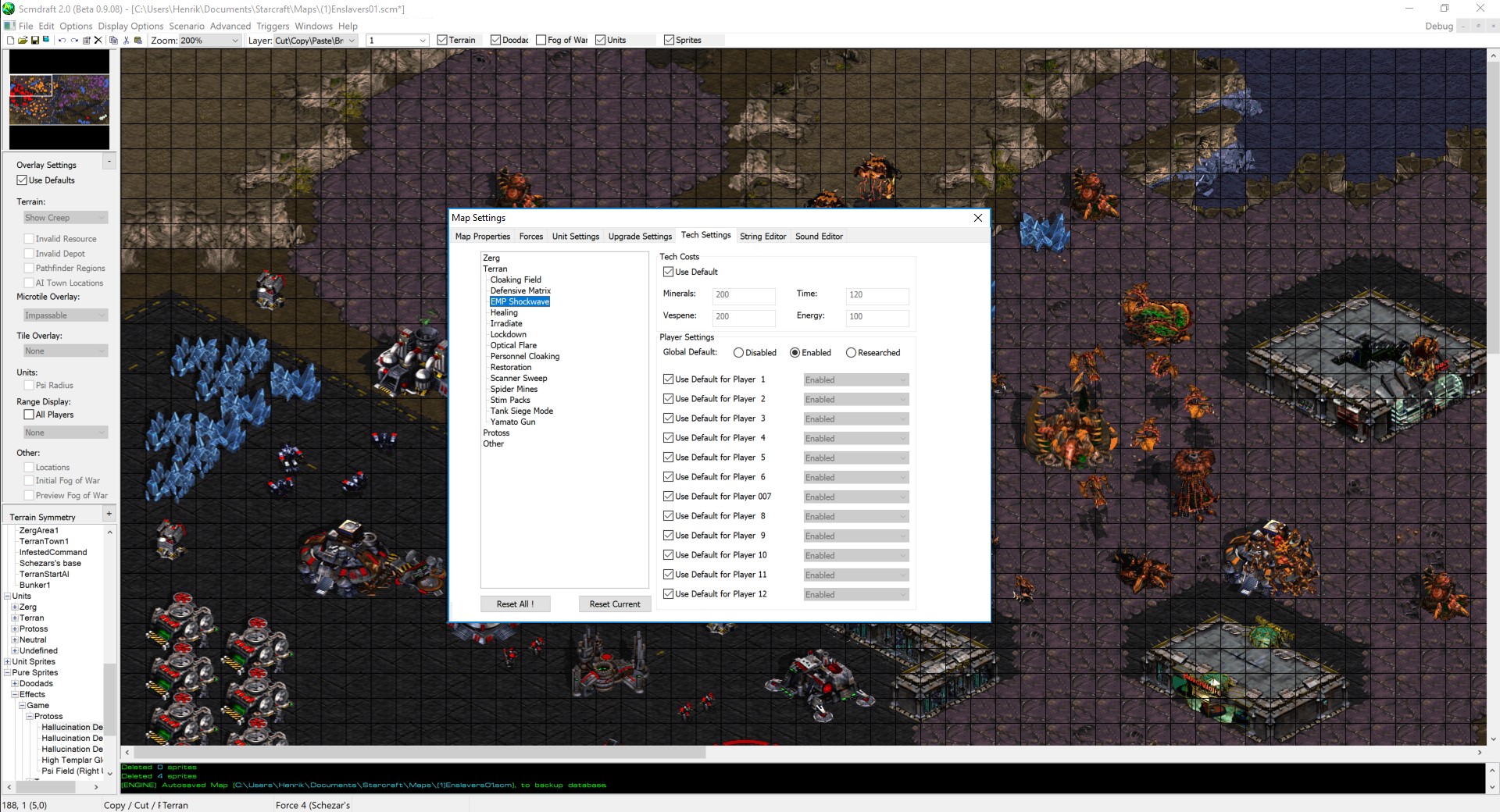The image size is (1500, 812).
Task: Switch to the String Editor tab
Action: (762, 237)
